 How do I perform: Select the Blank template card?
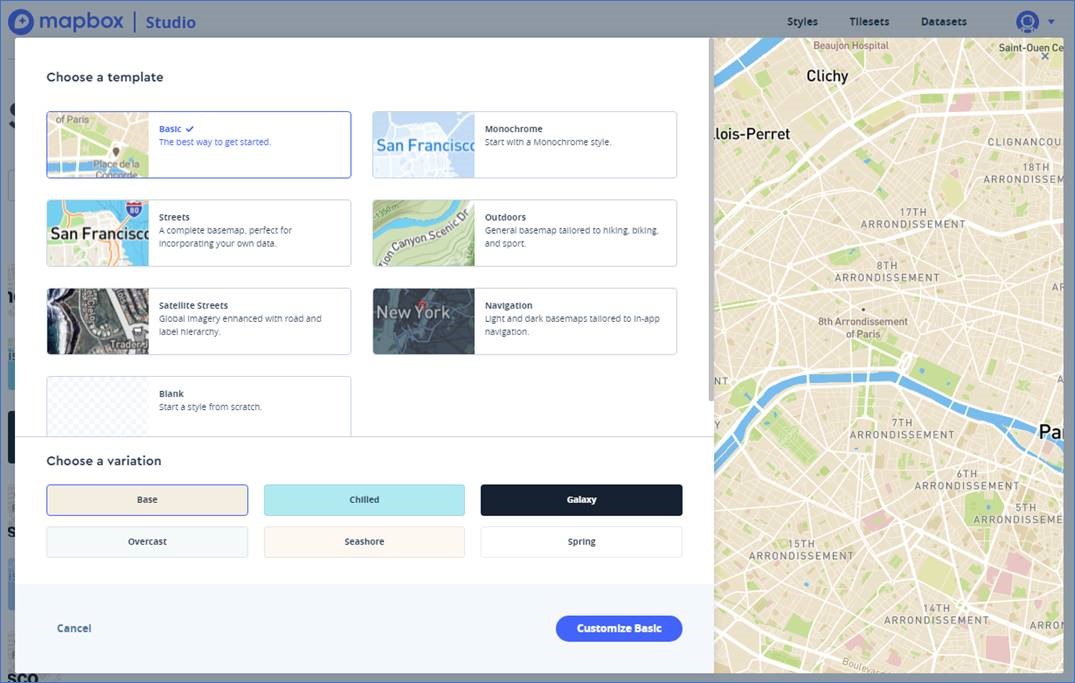[x=199, y=406]
